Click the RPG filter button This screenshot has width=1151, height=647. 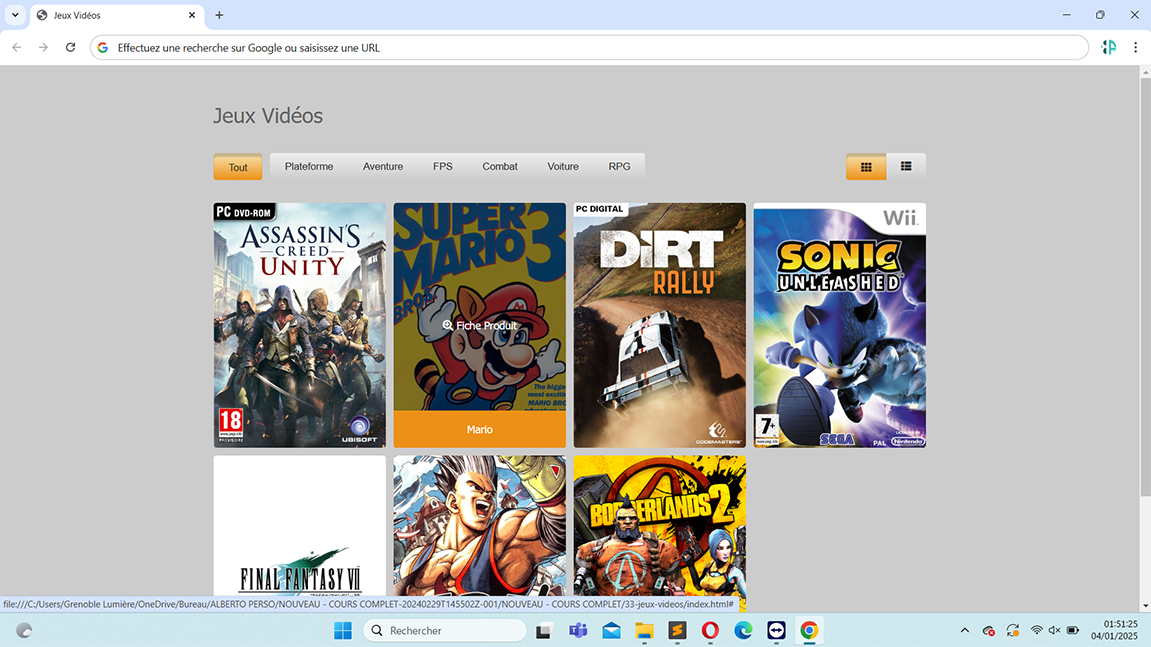click(620, 166)
